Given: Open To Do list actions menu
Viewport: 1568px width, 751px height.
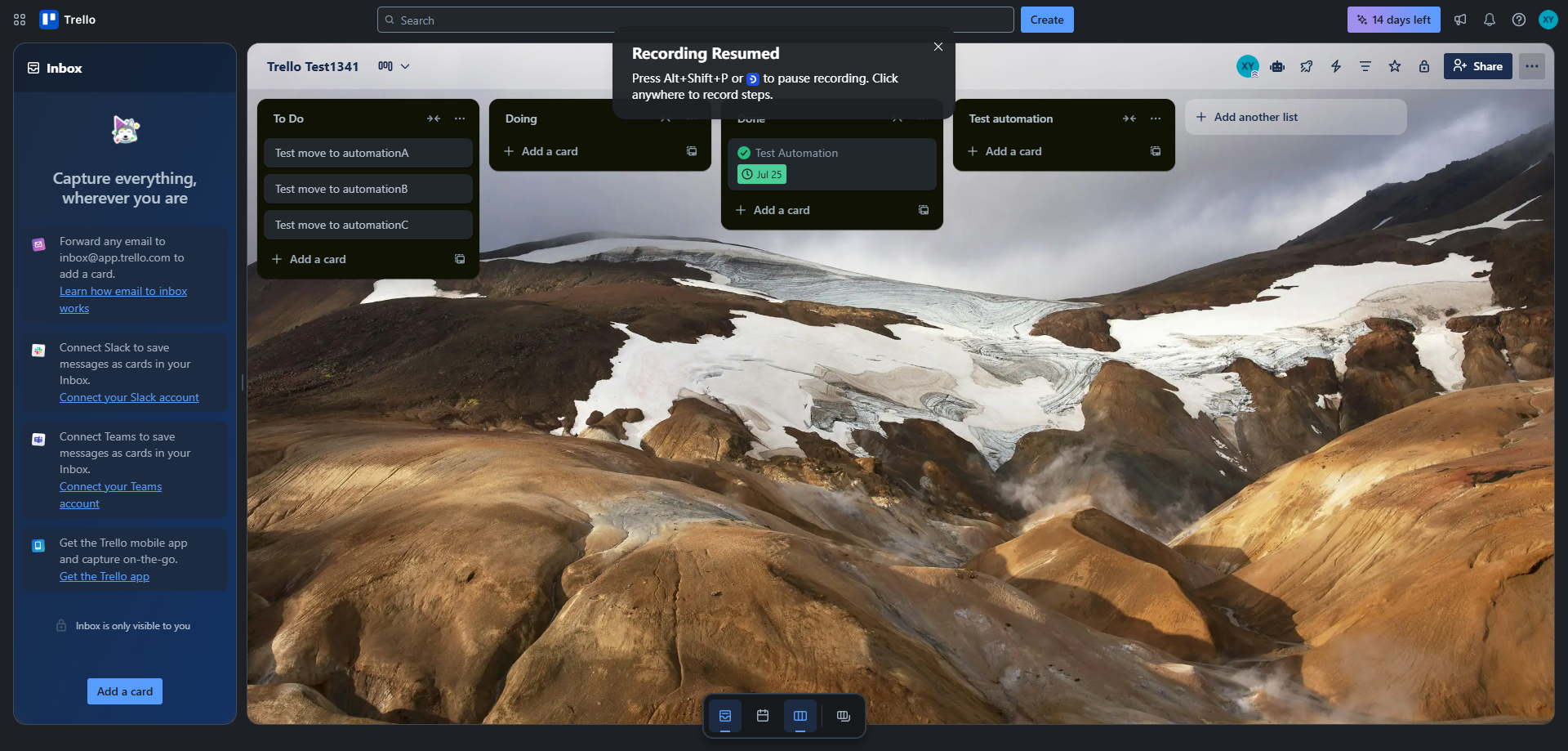Looking at the screenshot, I should point(460,118).
